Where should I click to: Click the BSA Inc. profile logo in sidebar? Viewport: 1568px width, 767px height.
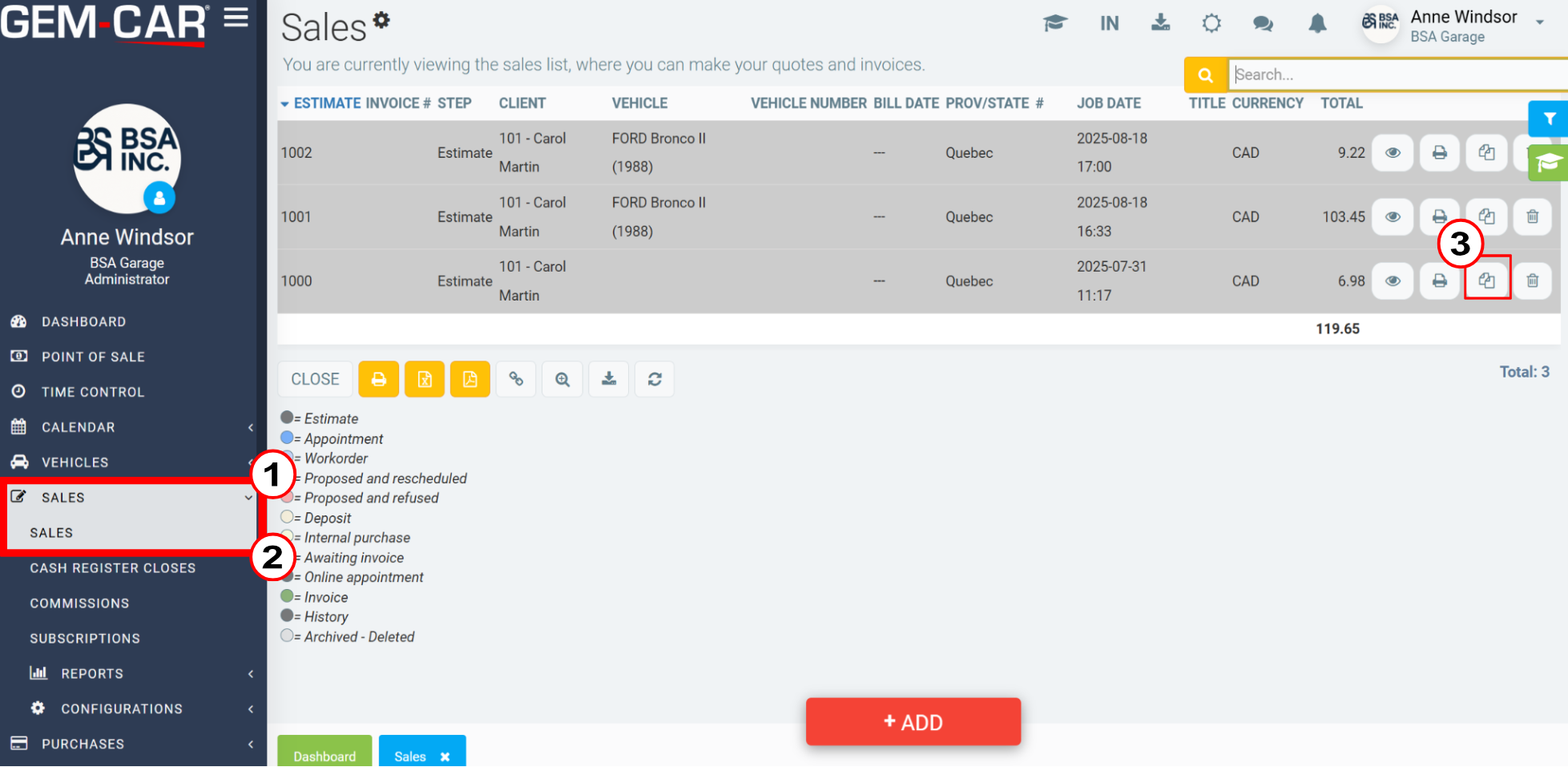click(127, 159)
